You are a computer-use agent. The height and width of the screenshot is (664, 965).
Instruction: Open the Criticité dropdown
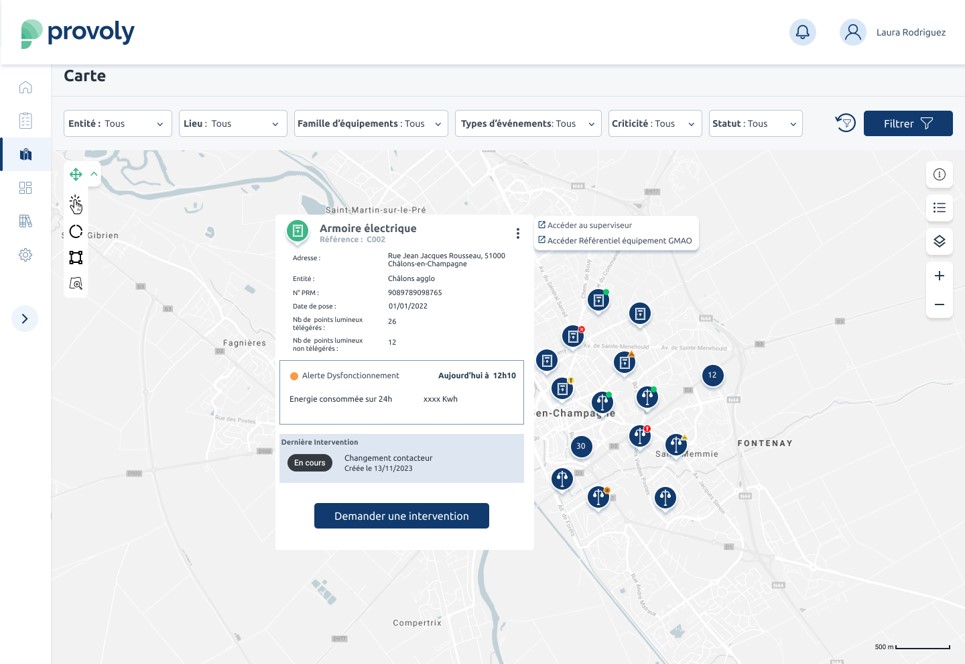pyautogui.click(x=655, y=124)
